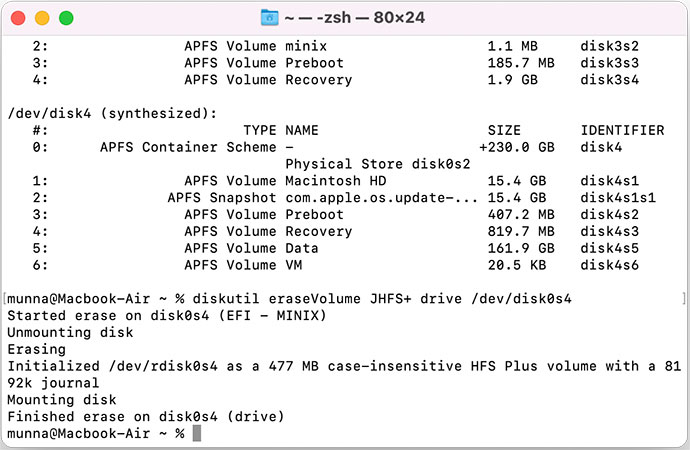Click the home folder icon in title bar
Image resolution: width=690 pixels, height=450 pixels.
(270, 17)
